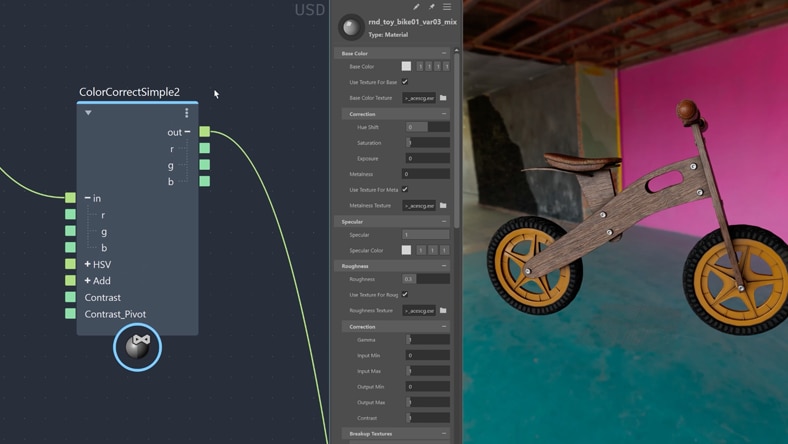This screenshot has height=444, width=788.
Task: Open the Base Color swatch
Action: [406, 66]
